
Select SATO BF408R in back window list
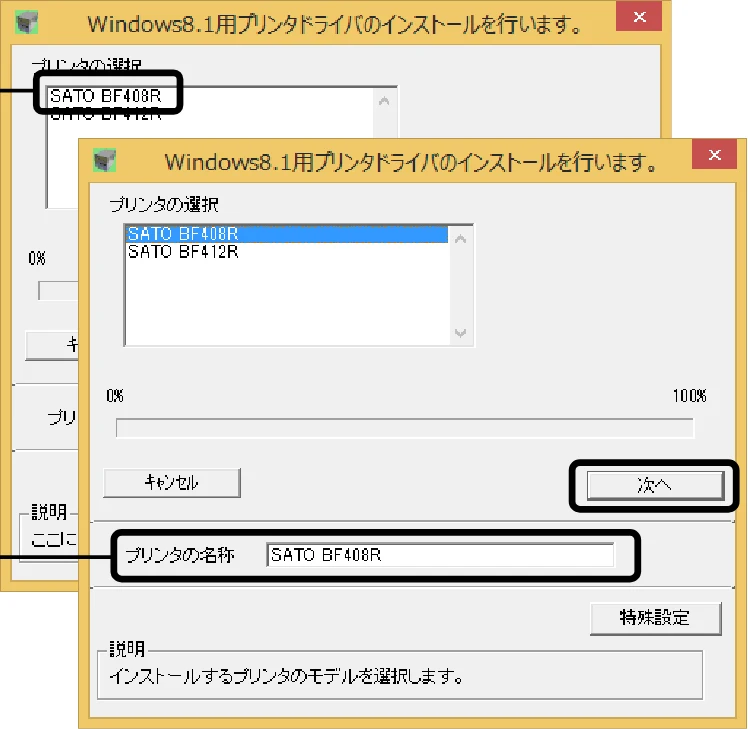click(106, 96)
